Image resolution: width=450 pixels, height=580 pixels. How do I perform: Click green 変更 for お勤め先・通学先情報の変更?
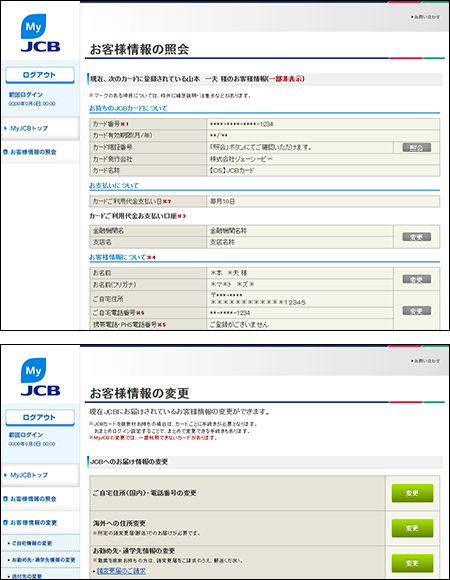point(412,563)
